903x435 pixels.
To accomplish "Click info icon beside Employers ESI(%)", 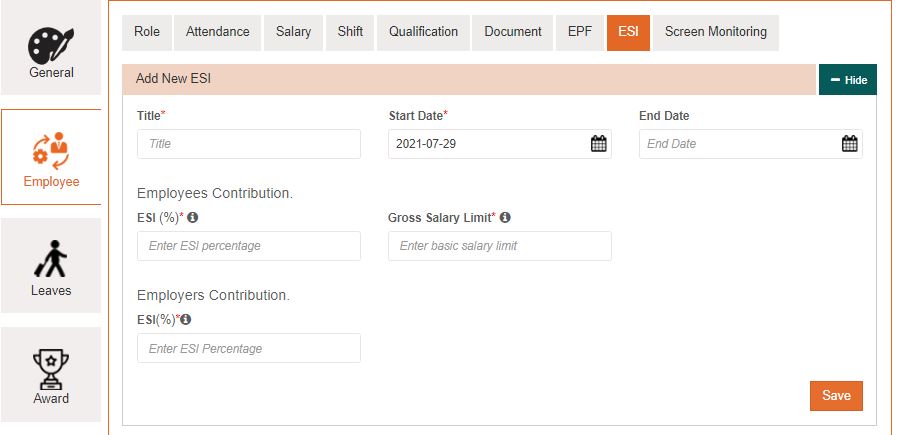I will coord(185,319).
